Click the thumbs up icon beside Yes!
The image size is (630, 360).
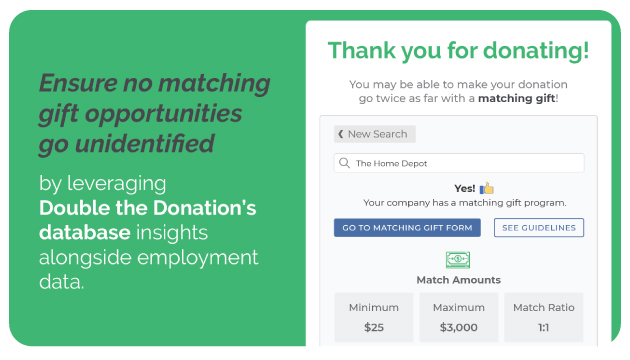tap(487, 188)
